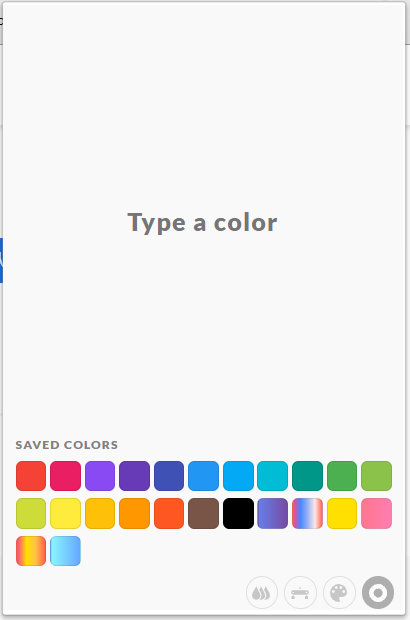This screenshot has height=620, width=410.
Task: Select the teal green saved swatch
Action: click(307, 476)
